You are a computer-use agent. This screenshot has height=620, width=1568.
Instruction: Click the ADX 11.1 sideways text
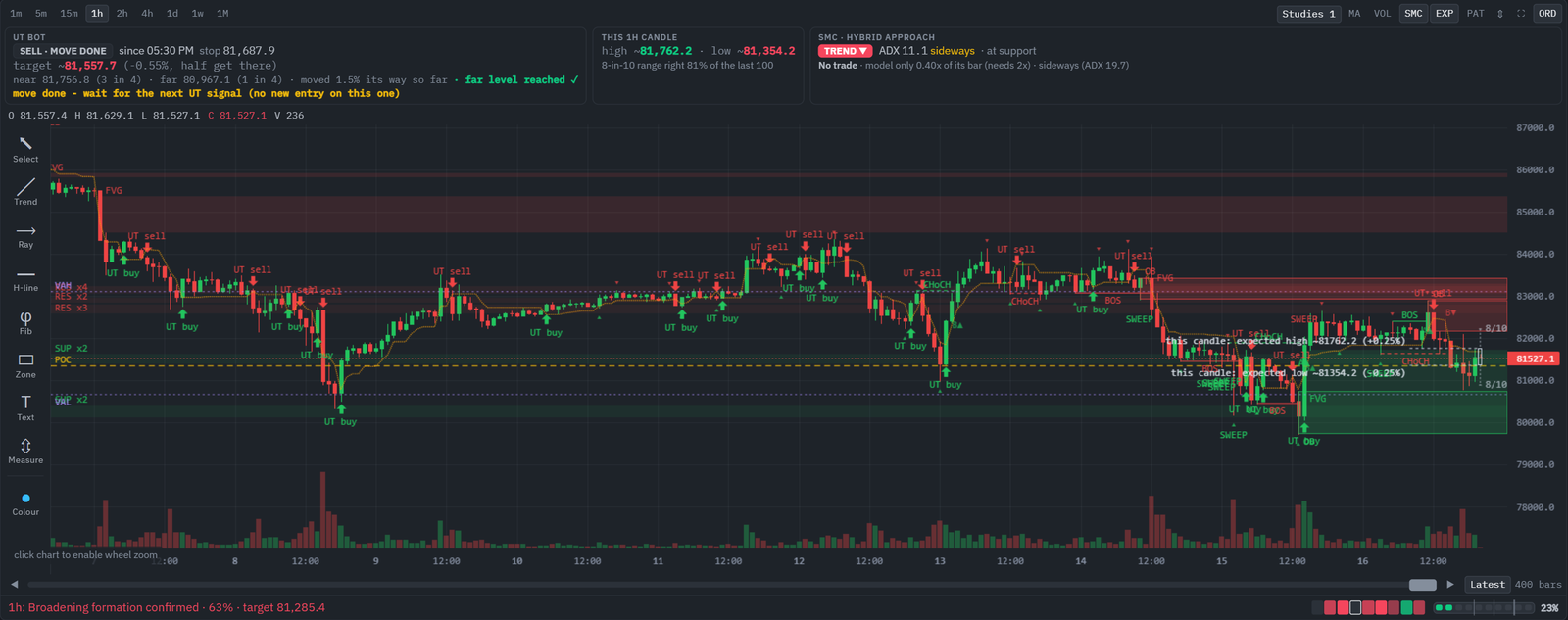click(926, 51)
